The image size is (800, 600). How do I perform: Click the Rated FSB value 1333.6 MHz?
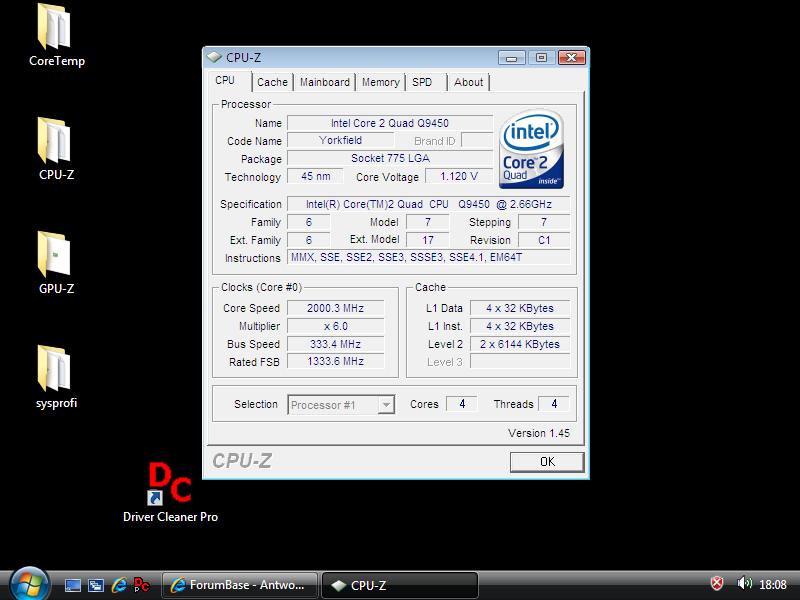335,361
